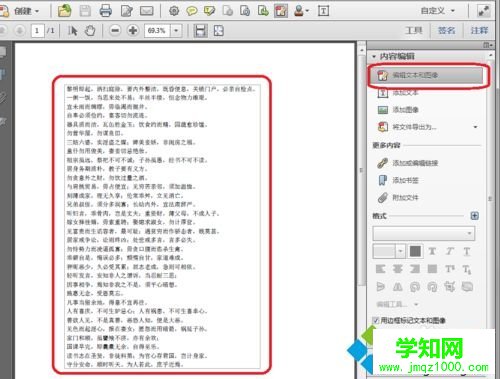The image size is (500, 379).
Task: Print the document using printer icon
Action: coord(106,11)
